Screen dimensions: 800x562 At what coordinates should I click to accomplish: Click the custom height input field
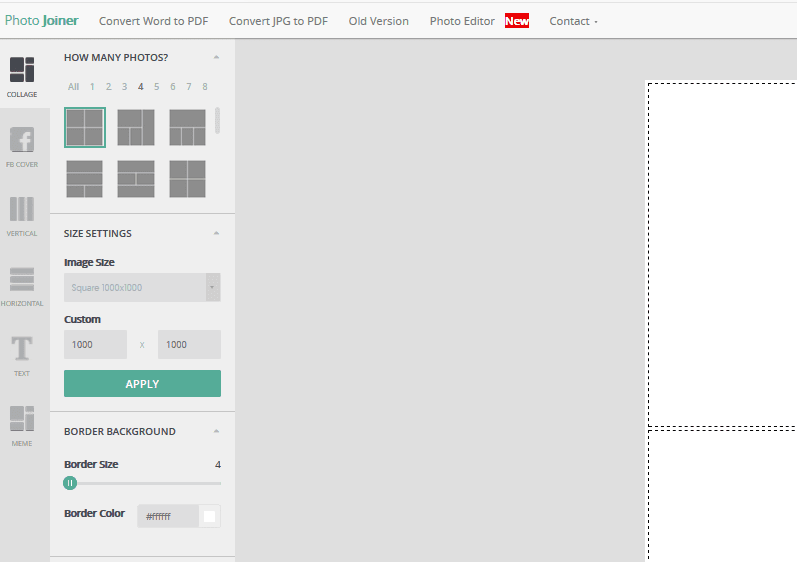[x=189, y=345]
